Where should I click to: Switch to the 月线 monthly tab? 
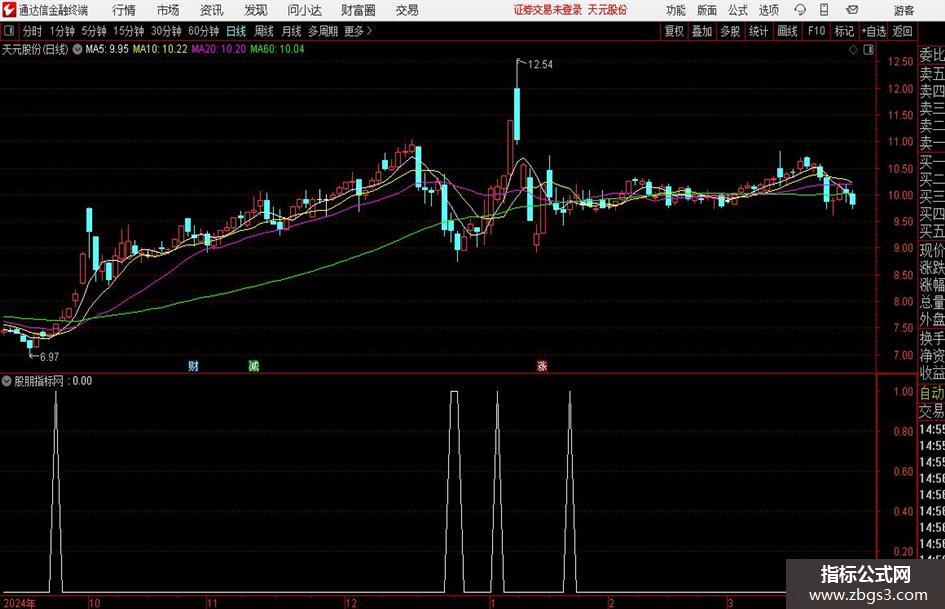(x=291, y=31)
